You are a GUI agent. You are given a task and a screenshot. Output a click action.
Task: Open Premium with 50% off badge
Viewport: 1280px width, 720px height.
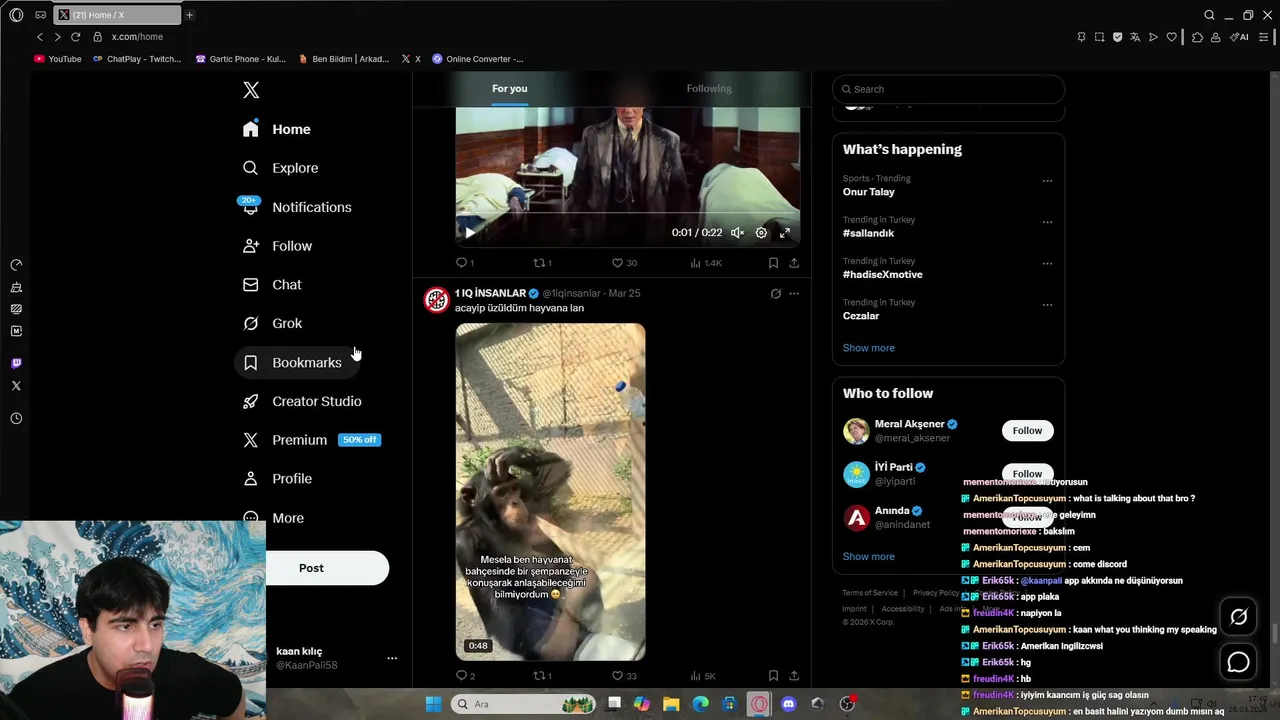tap(312, 440)
